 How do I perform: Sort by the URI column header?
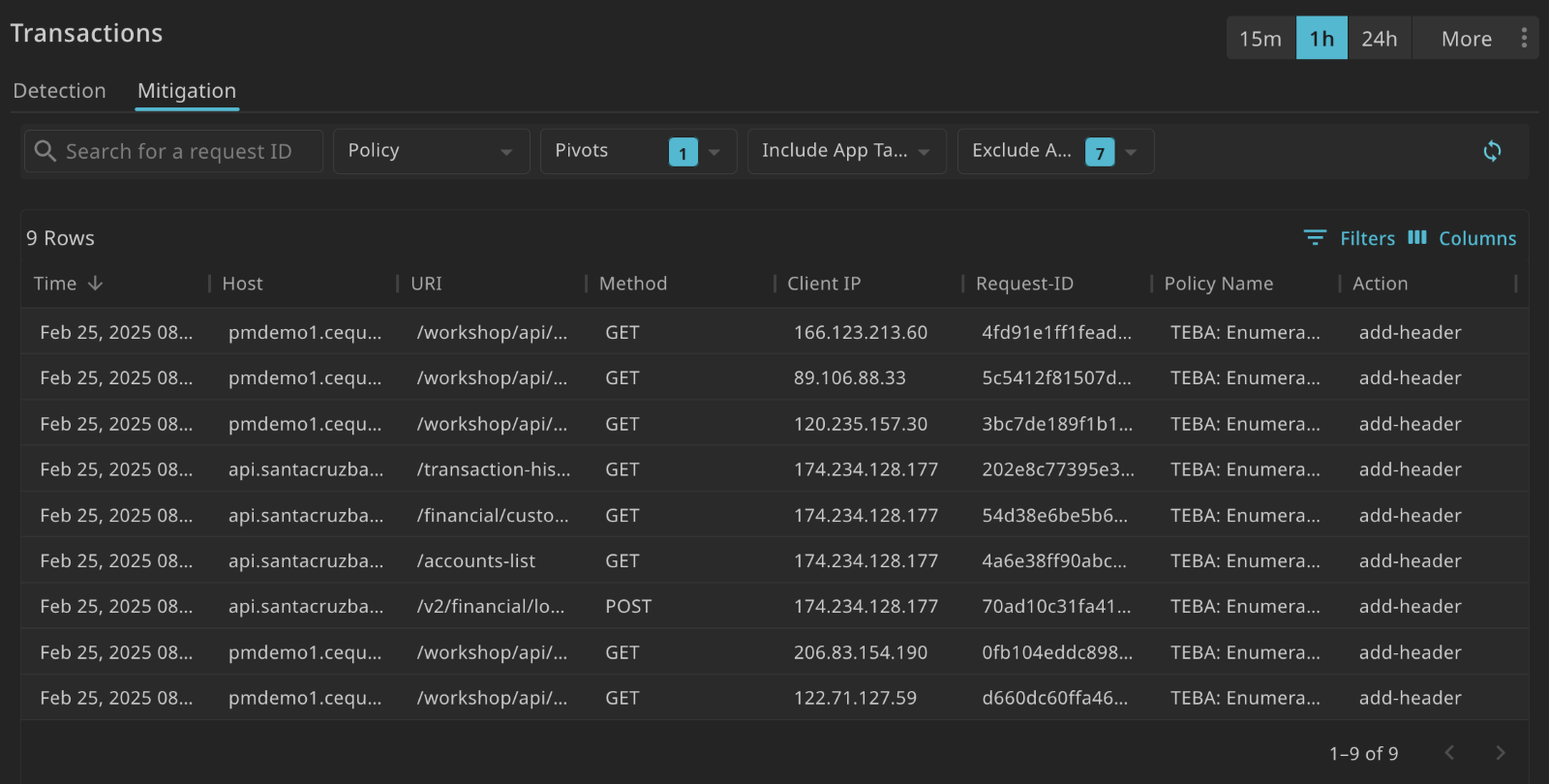(426, 284)
